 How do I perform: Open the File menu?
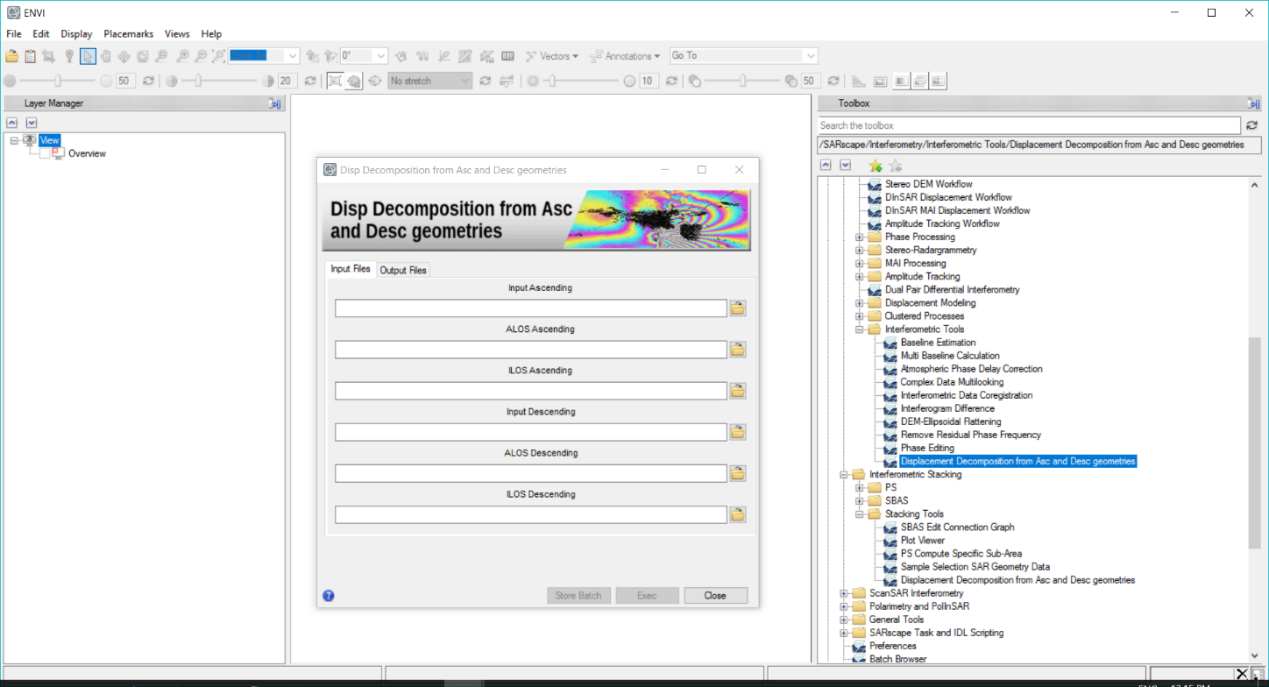(x=14, y=34)
